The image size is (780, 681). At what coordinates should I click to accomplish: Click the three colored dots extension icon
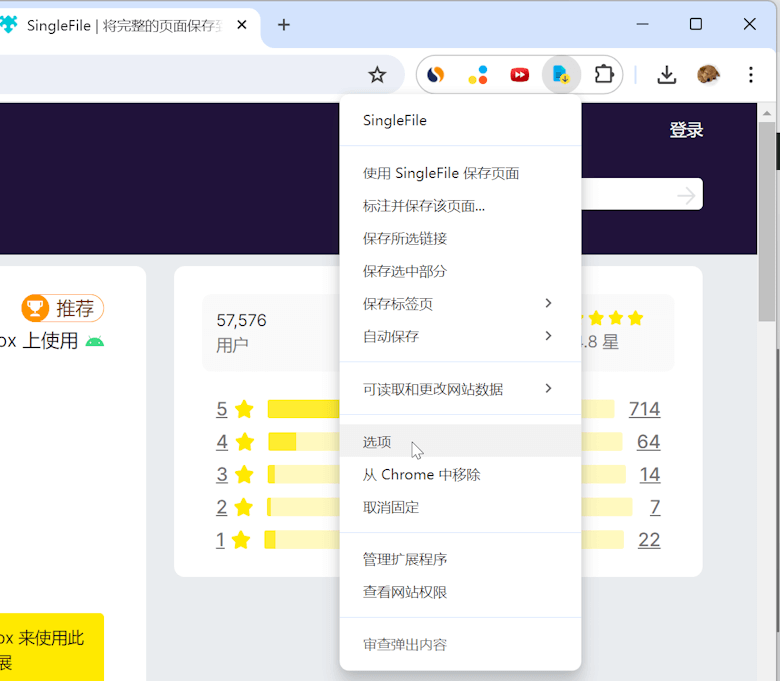(x=478, y=75)
